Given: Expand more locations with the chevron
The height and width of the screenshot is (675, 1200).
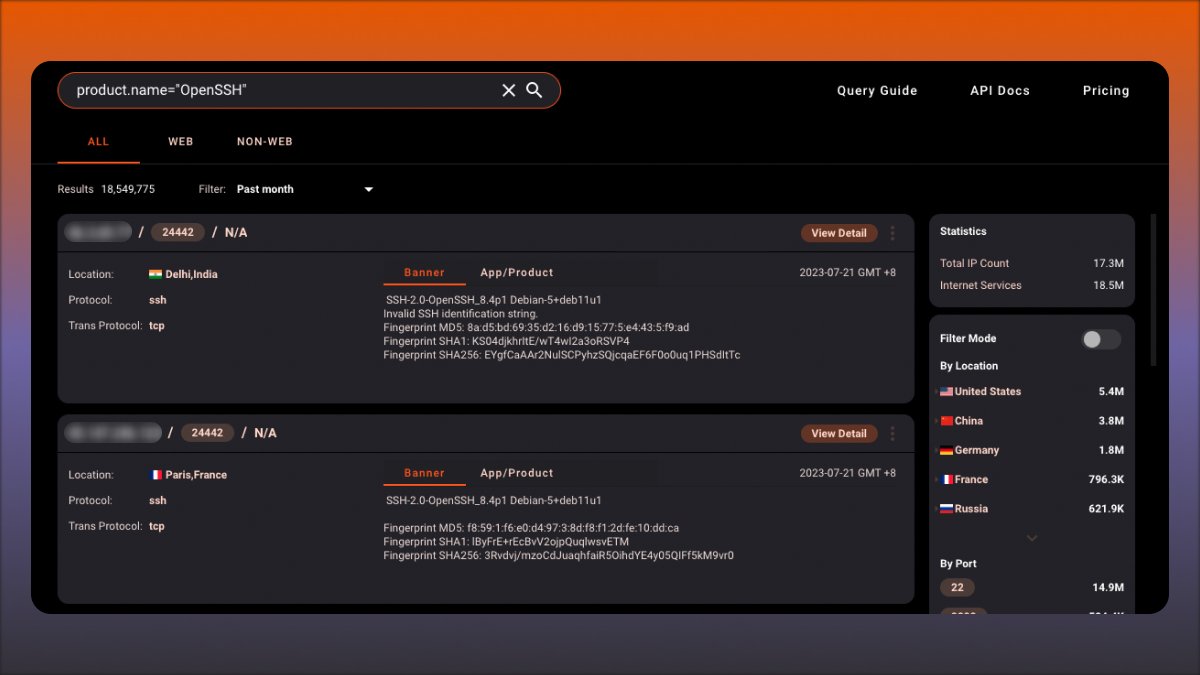Looking at the screenshot, I should (1031, 538).
